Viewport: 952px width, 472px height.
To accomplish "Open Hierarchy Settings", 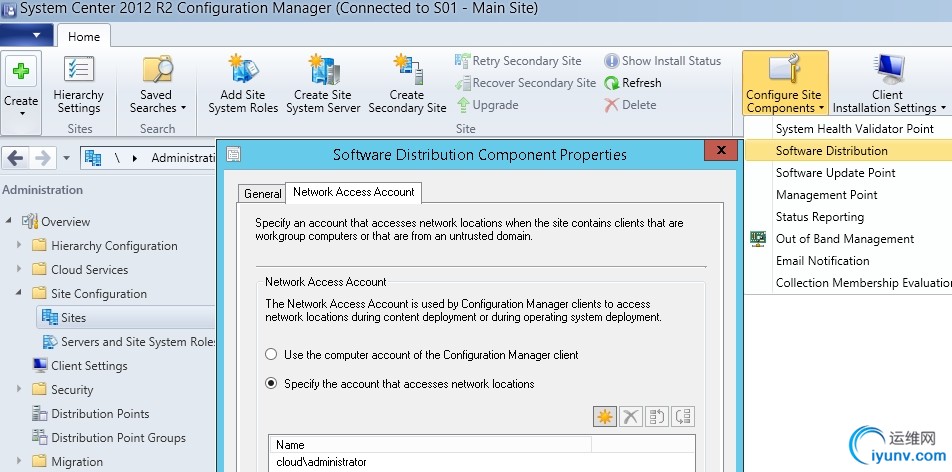I will (78, 86).
